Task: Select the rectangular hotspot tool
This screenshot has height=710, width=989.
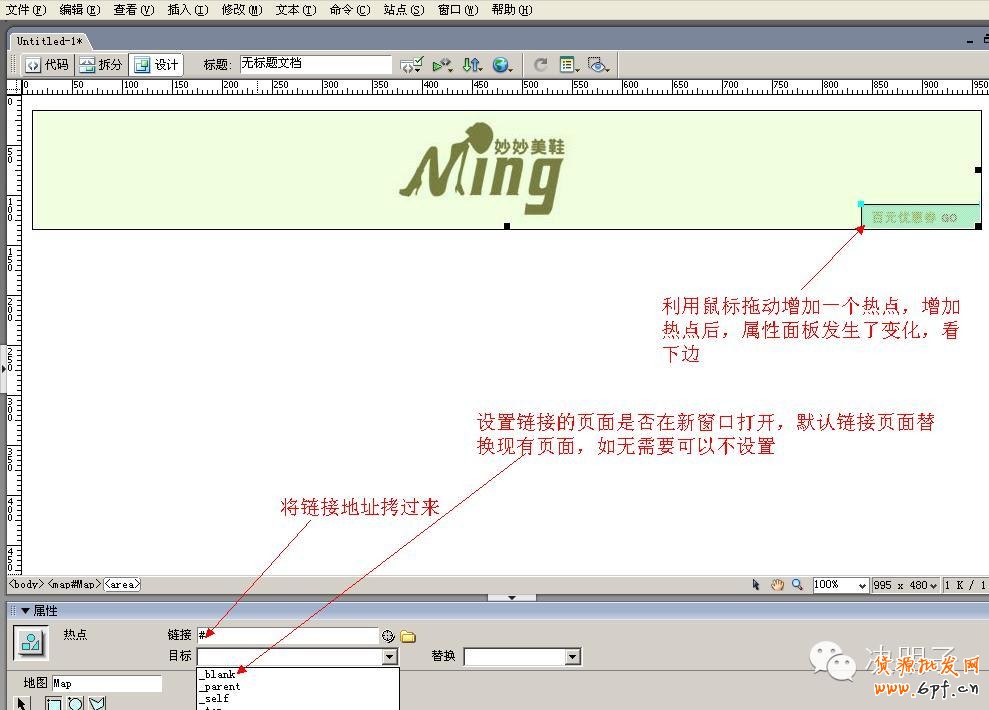Action: (x=54, y=703)
